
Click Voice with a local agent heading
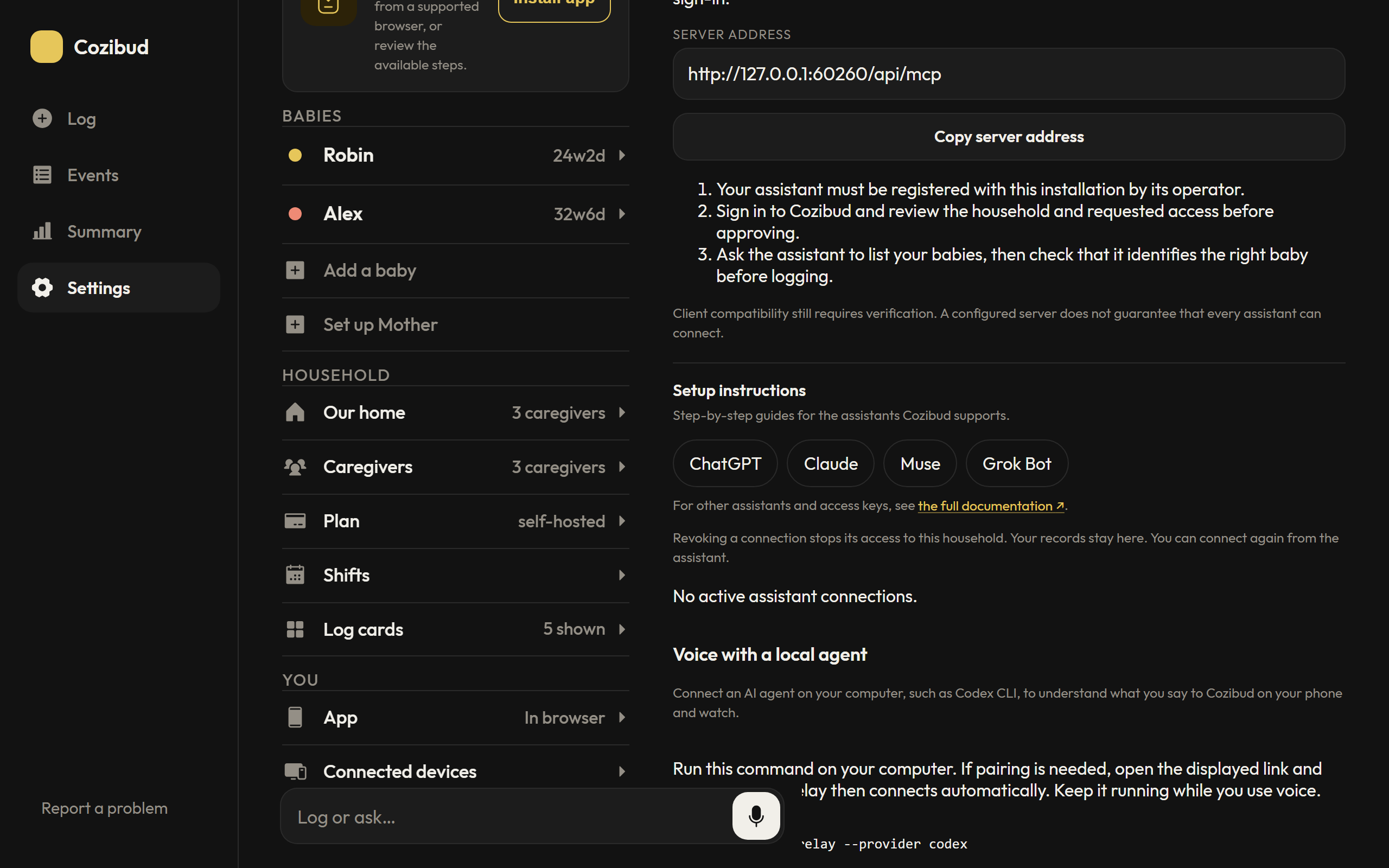770,654
